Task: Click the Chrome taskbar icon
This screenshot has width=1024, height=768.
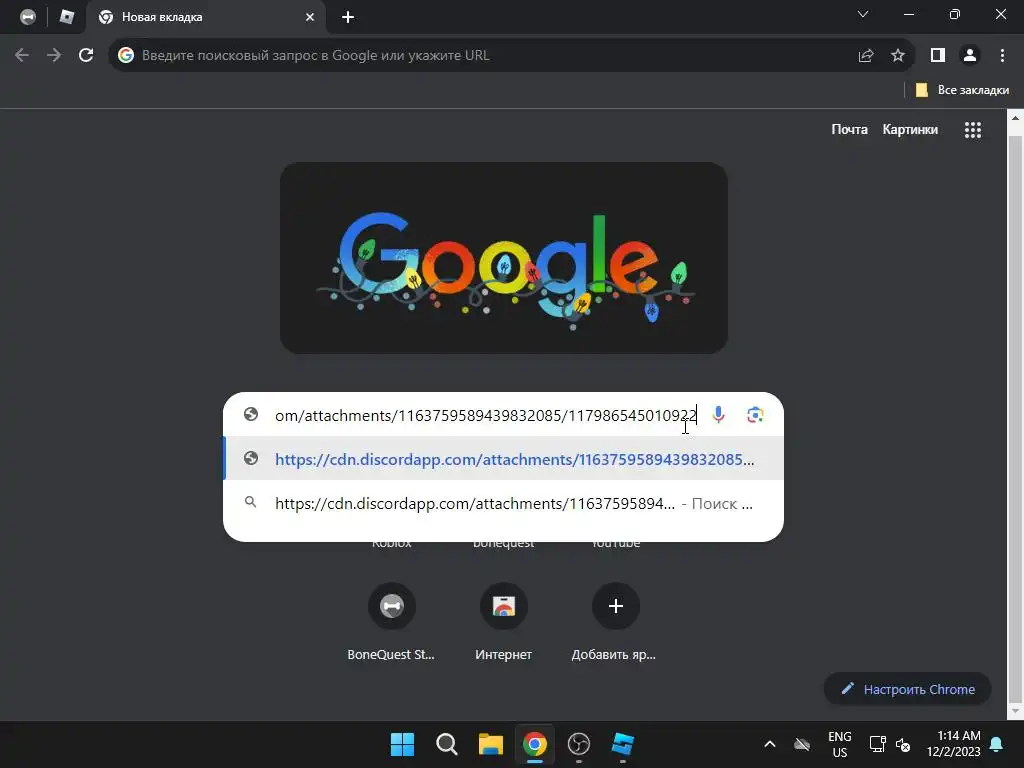Action: click(x=534, y=744)
